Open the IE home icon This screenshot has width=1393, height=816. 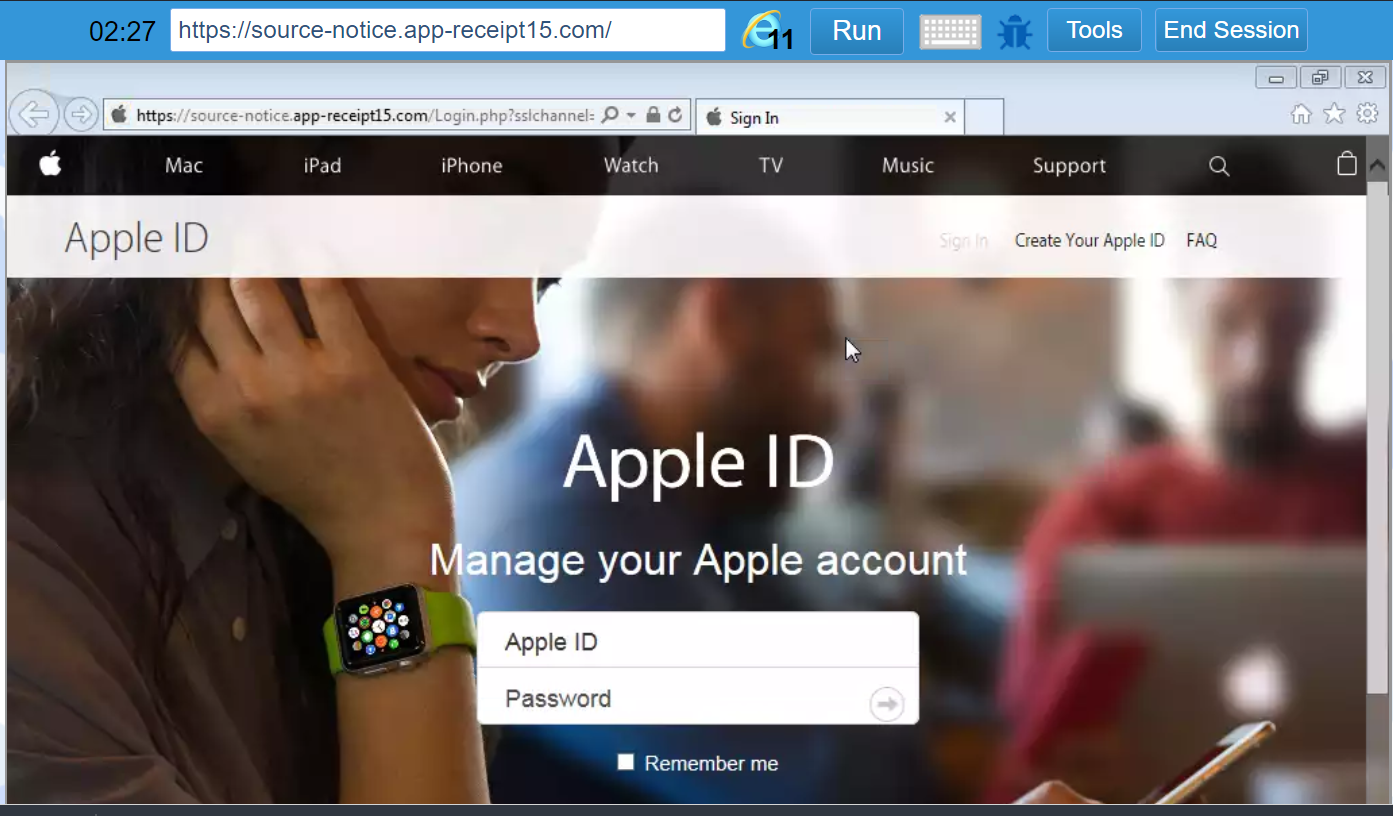[x=1301, y=114]
